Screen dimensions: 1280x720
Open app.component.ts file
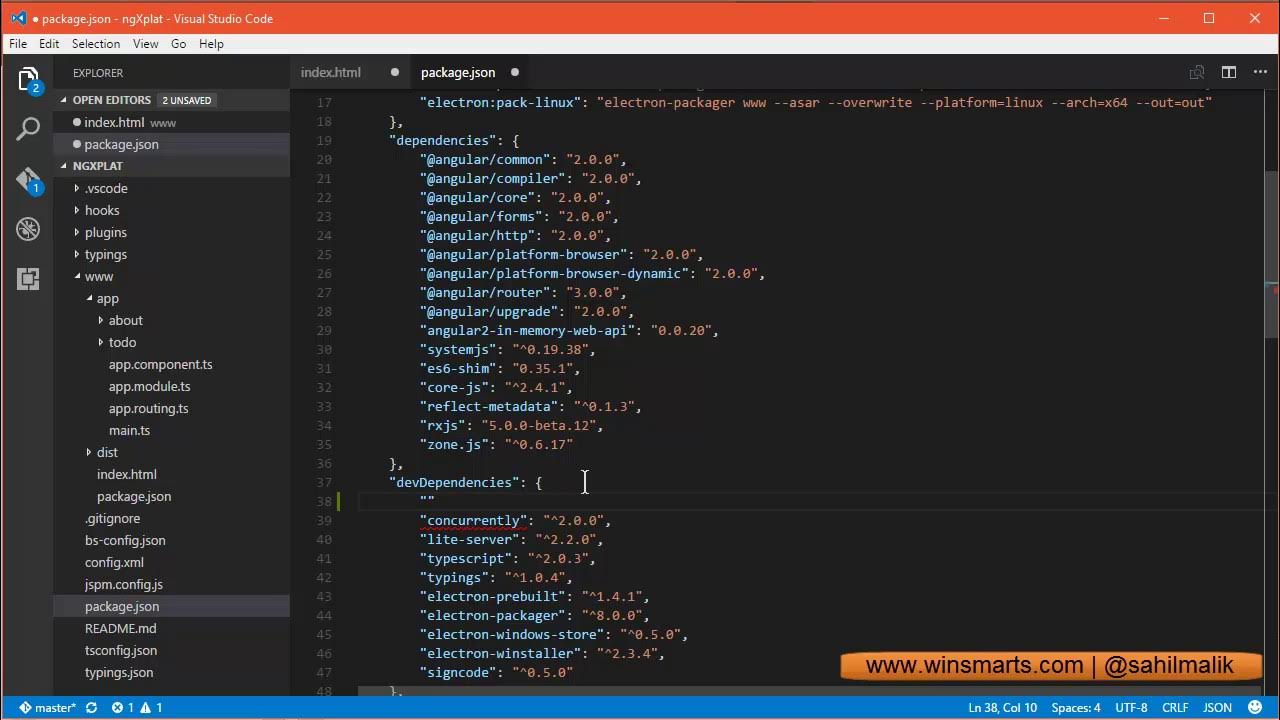160,364
